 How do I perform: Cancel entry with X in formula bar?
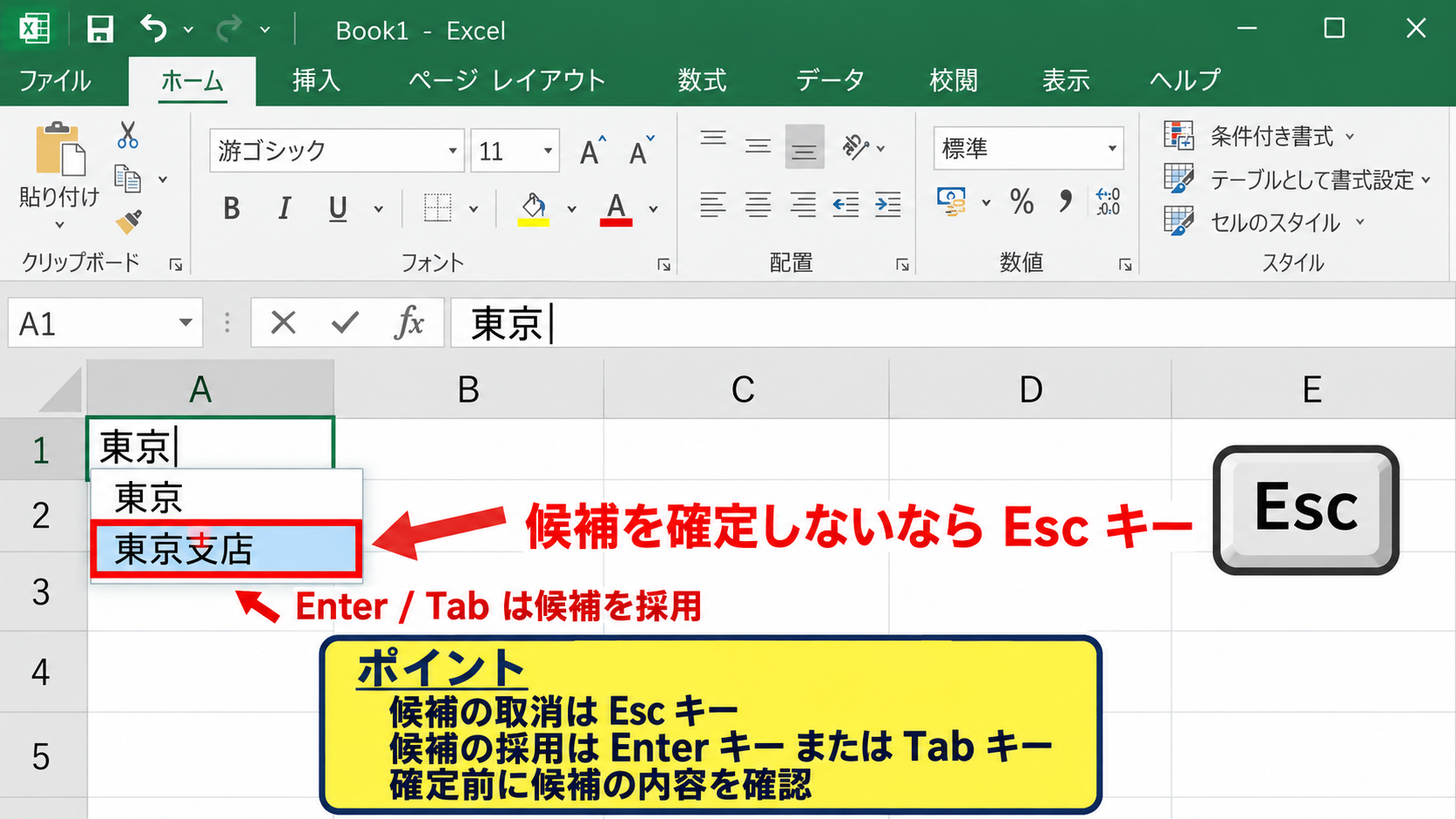(x=283, y=323)
